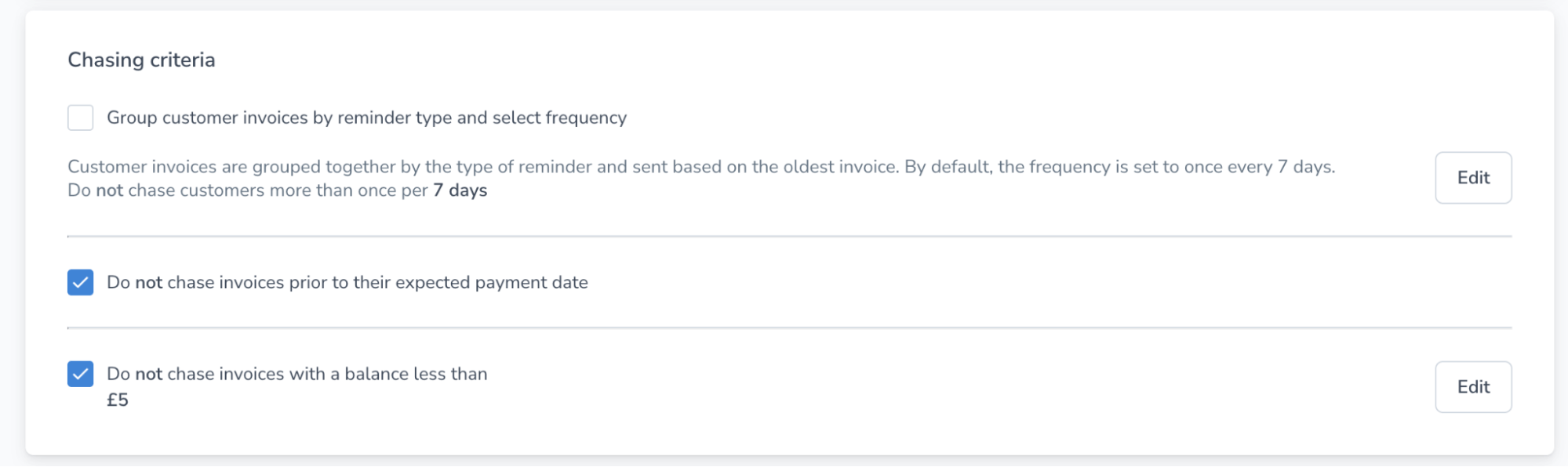This screenshot has height=467, width=1568.
Task: Click the Group customer invoices by reminder type label
Action: 366,118
